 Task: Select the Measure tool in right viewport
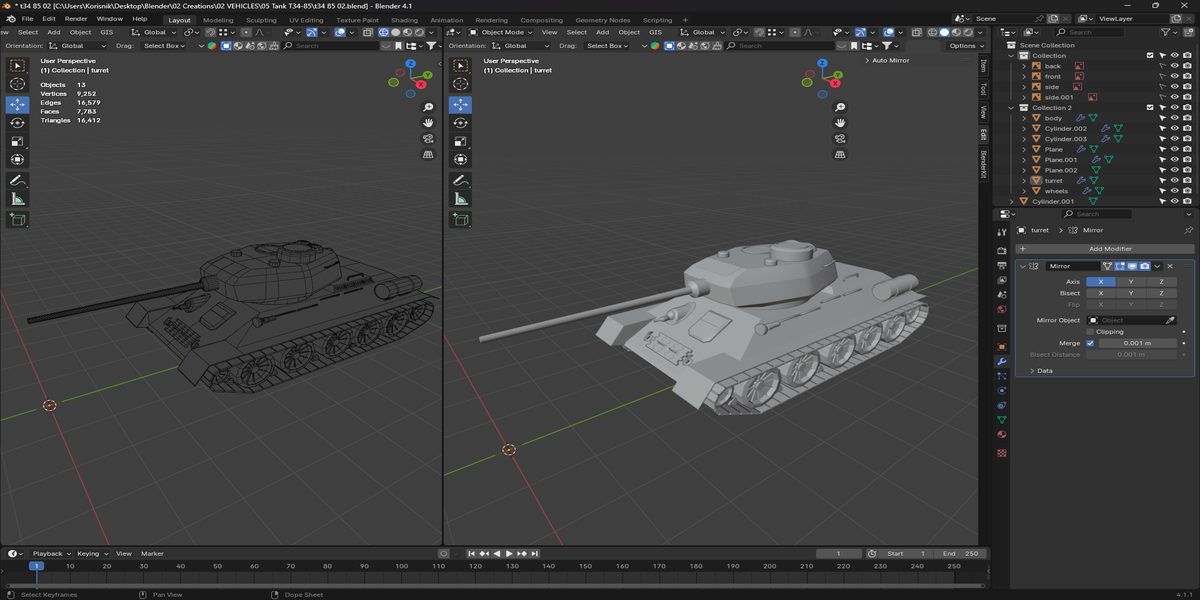coord(461,199)
